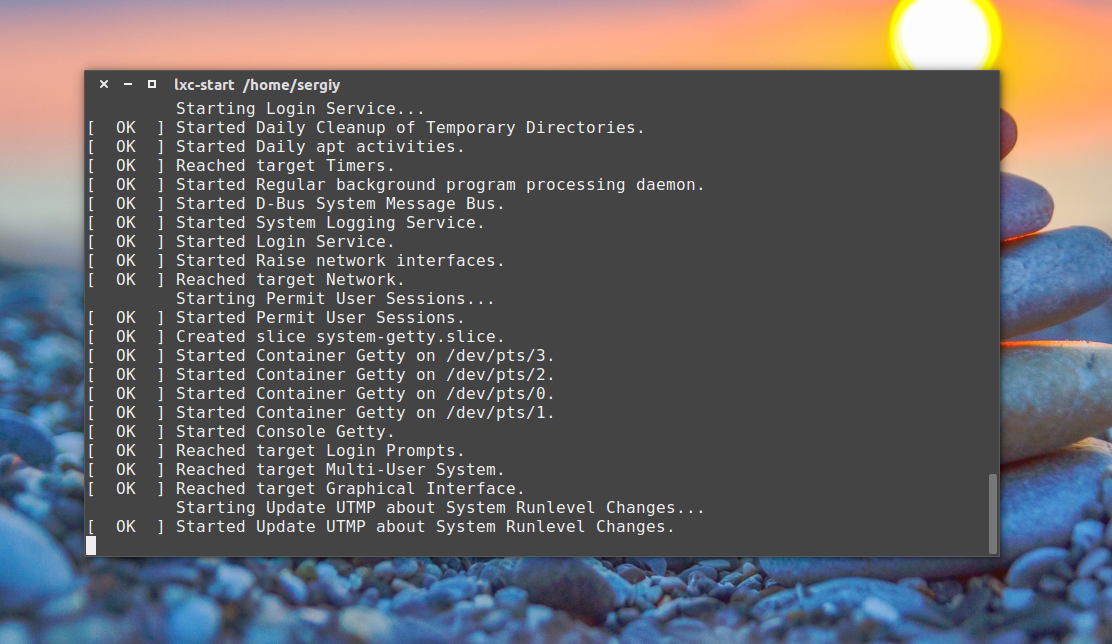The height and width of the screenshot is (644, 1112).
Task: Click the 'Started Daily apt activities' line
Action: tap(320, 147)
